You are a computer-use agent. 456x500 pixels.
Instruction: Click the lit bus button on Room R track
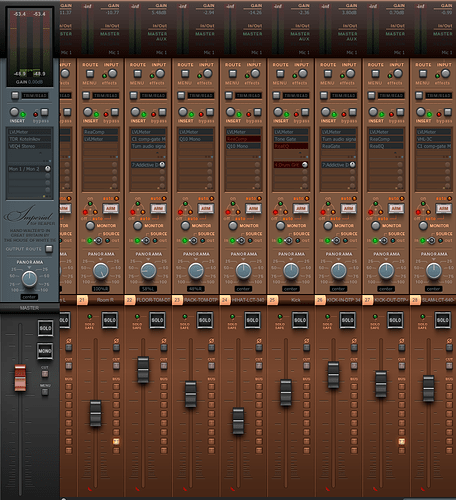tap(116, 441)
